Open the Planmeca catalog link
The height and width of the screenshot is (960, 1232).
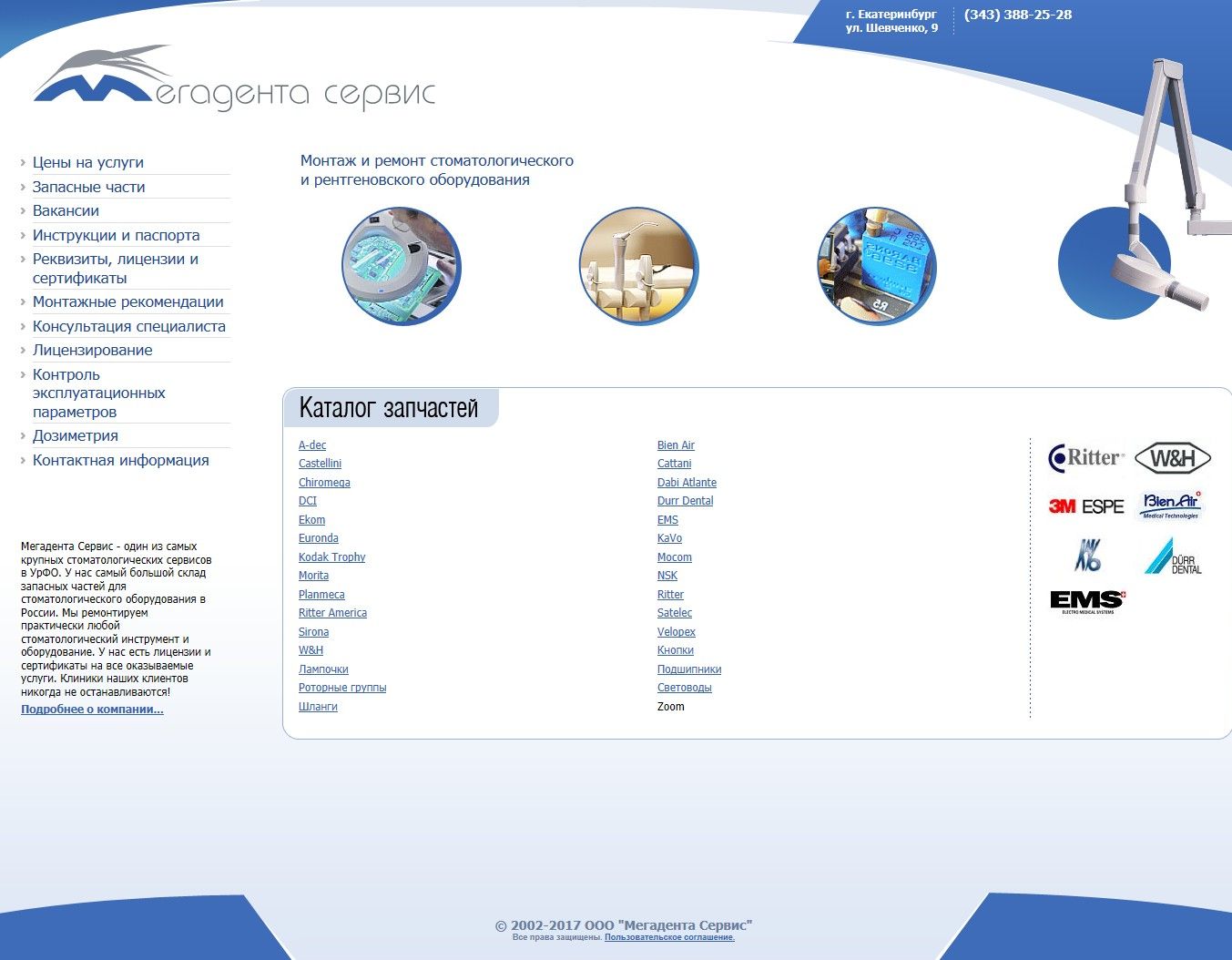[x=321, y=595]
